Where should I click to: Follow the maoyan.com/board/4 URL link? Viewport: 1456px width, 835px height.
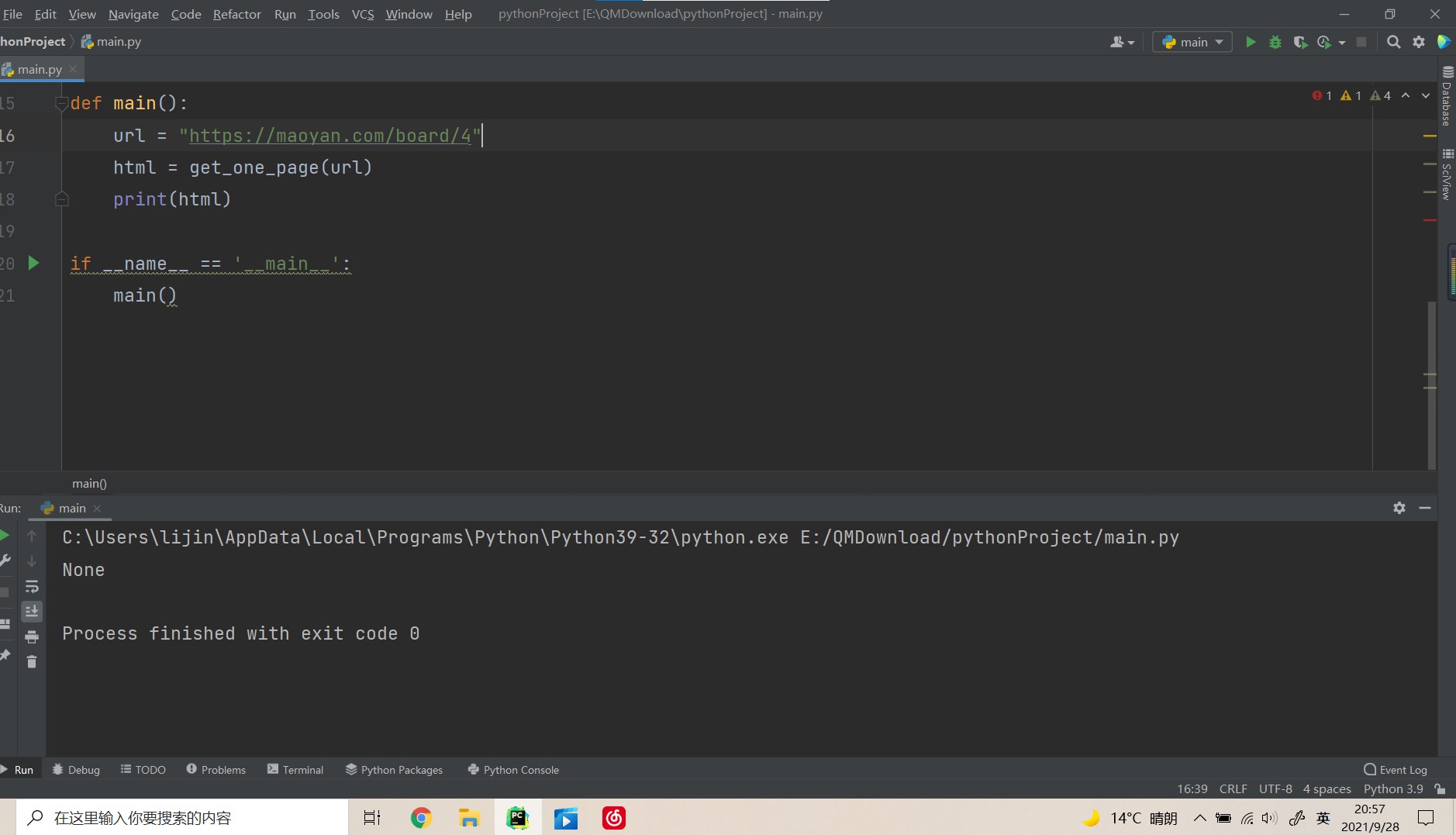click(x=330, y=136)
